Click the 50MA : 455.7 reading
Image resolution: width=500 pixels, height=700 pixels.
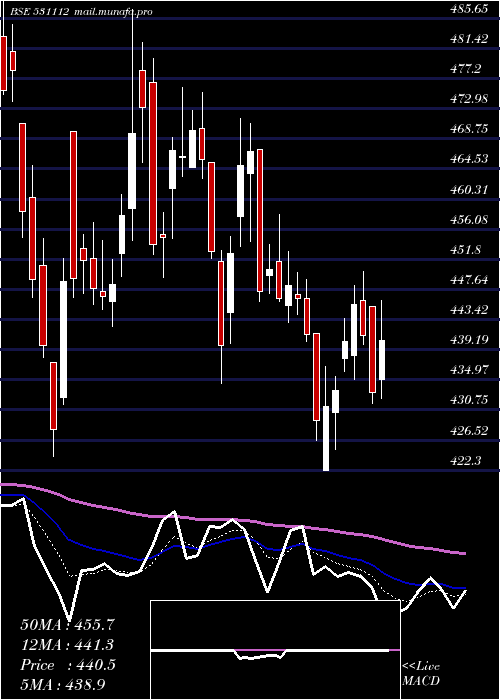65,625
